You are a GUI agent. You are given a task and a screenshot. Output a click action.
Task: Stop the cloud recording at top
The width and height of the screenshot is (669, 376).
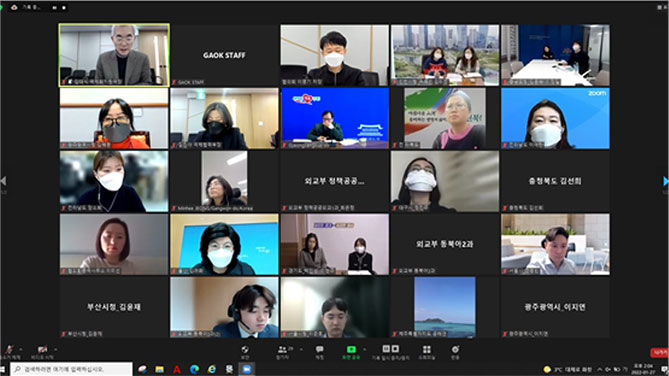point(64,8)
